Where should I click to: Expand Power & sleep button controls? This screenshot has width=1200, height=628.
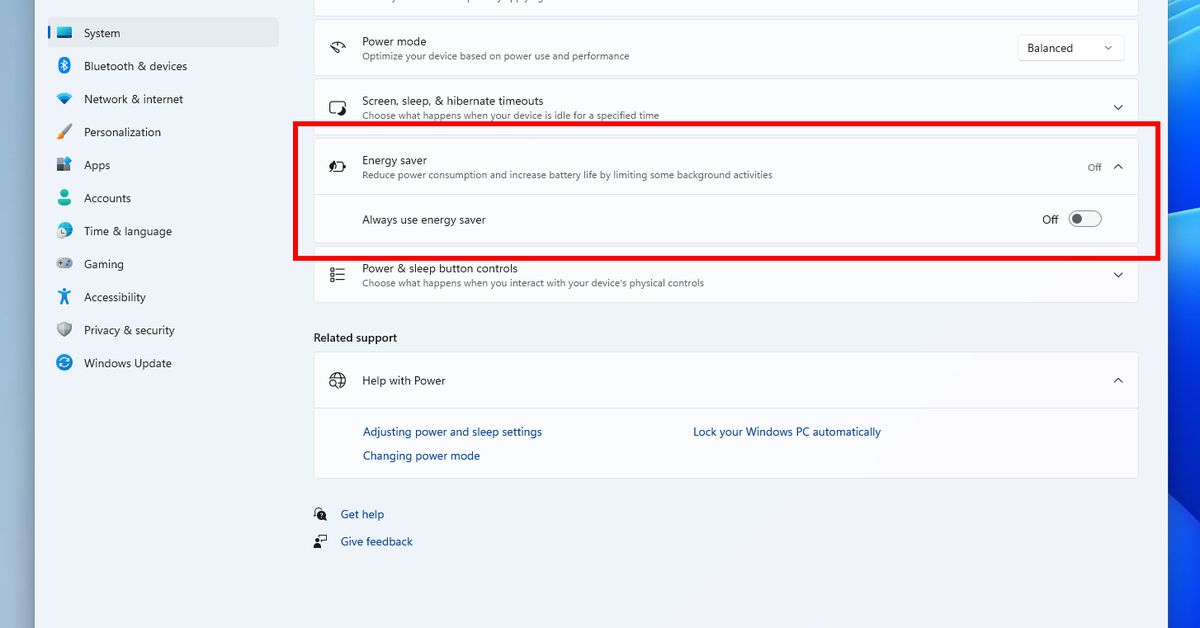tap(1118, 275)
